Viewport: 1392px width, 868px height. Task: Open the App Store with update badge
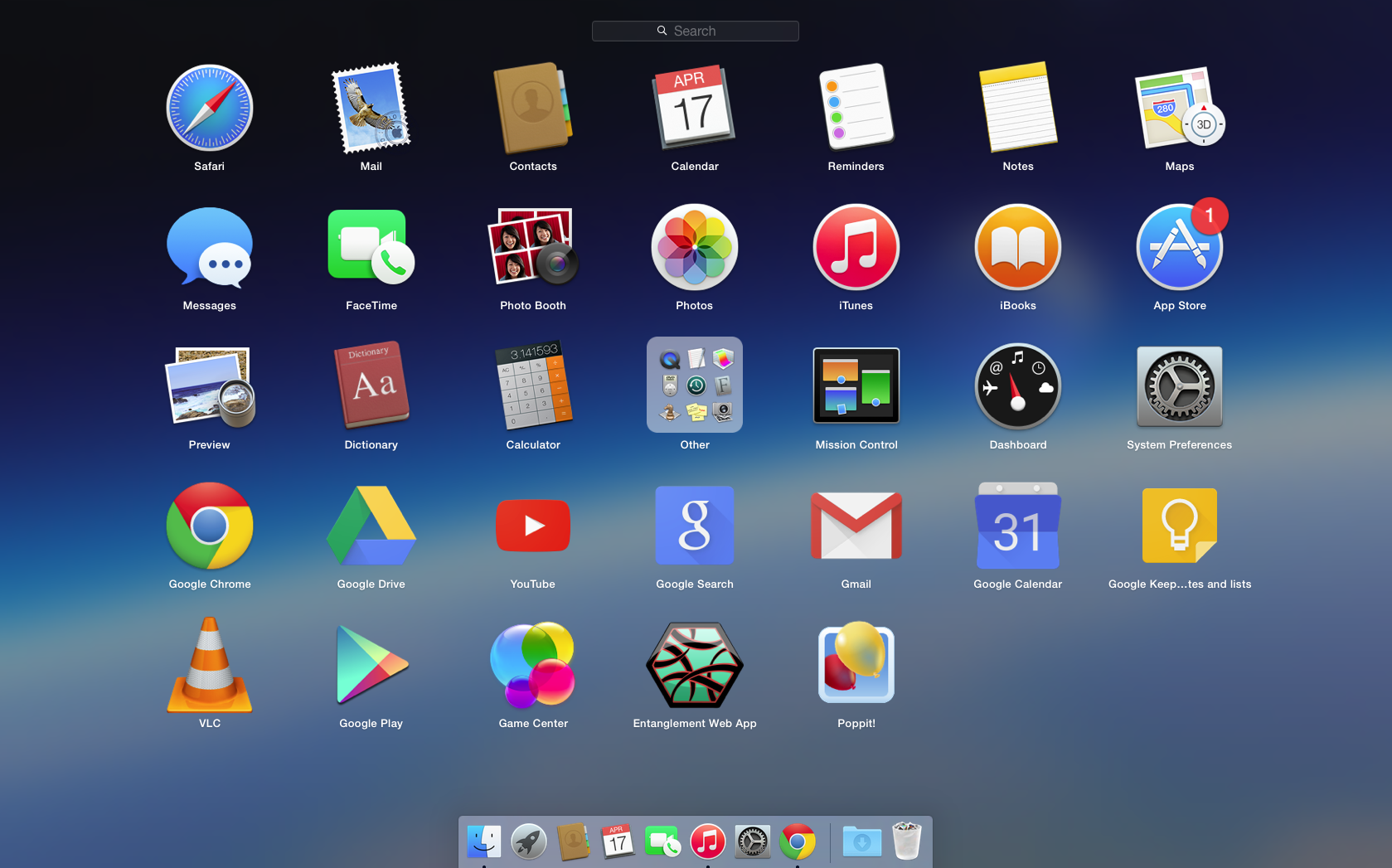coord(1180,247)
